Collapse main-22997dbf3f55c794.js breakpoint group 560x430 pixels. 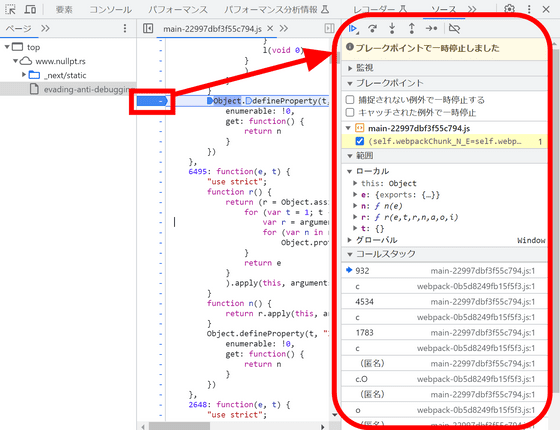349,128
